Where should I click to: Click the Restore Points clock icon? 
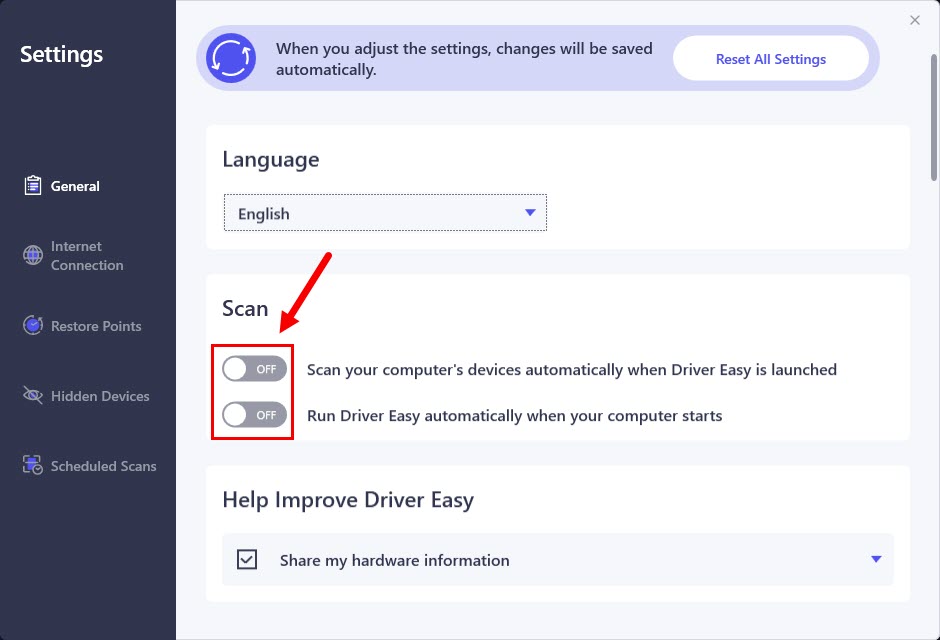(x=33, y=326)
